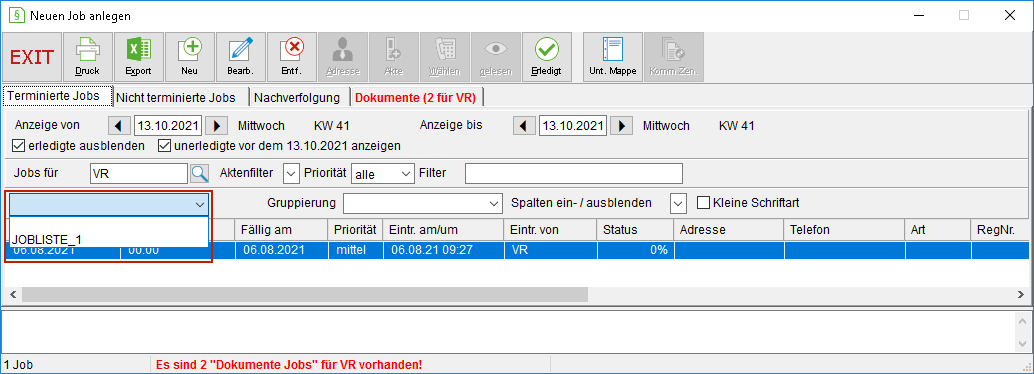Click the Adresse toolbar icon
Viewport: 1034px width, 374px height.
[x=343, y=57]
